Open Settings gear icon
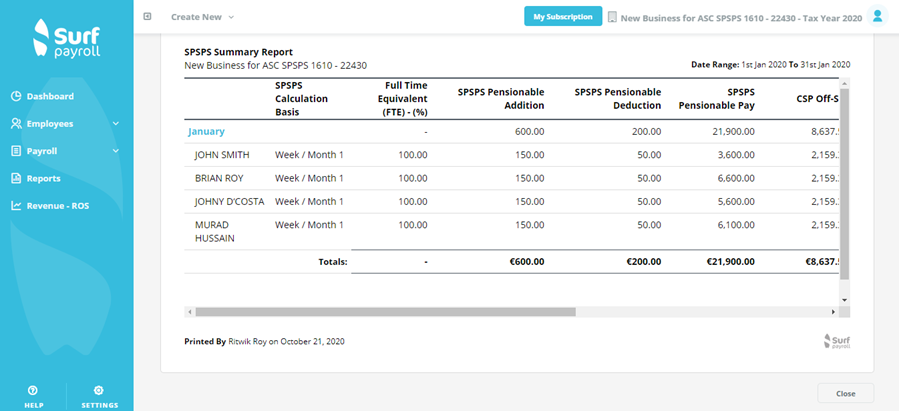The width and height of the screenshot is (900, 412). pyautogui.click(x=99, y=391)
